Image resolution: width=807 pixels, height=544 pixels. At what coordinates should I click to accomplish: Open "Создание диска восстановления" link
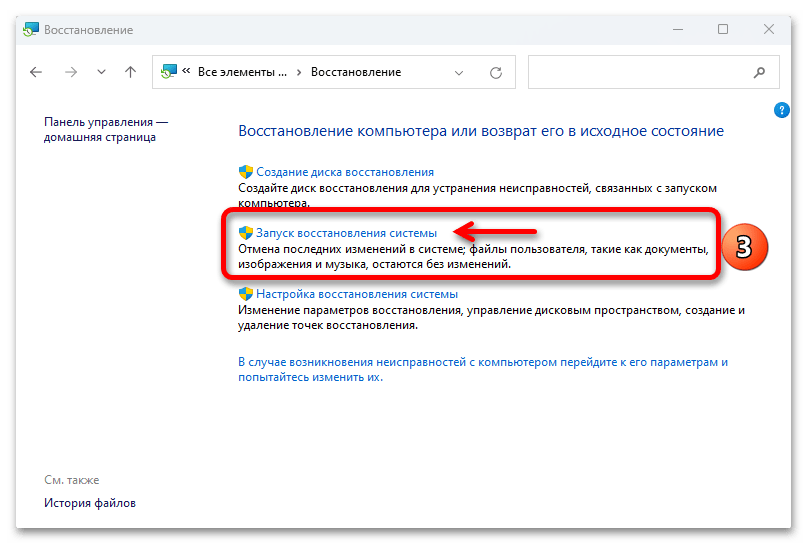[x=345, y=172]
